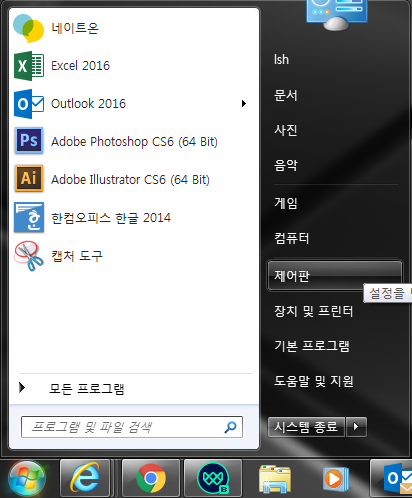Select the Outlook 2016 entry text
Image resolution: width=412 pixels, height=498 pixels.
tap(88, 104)
